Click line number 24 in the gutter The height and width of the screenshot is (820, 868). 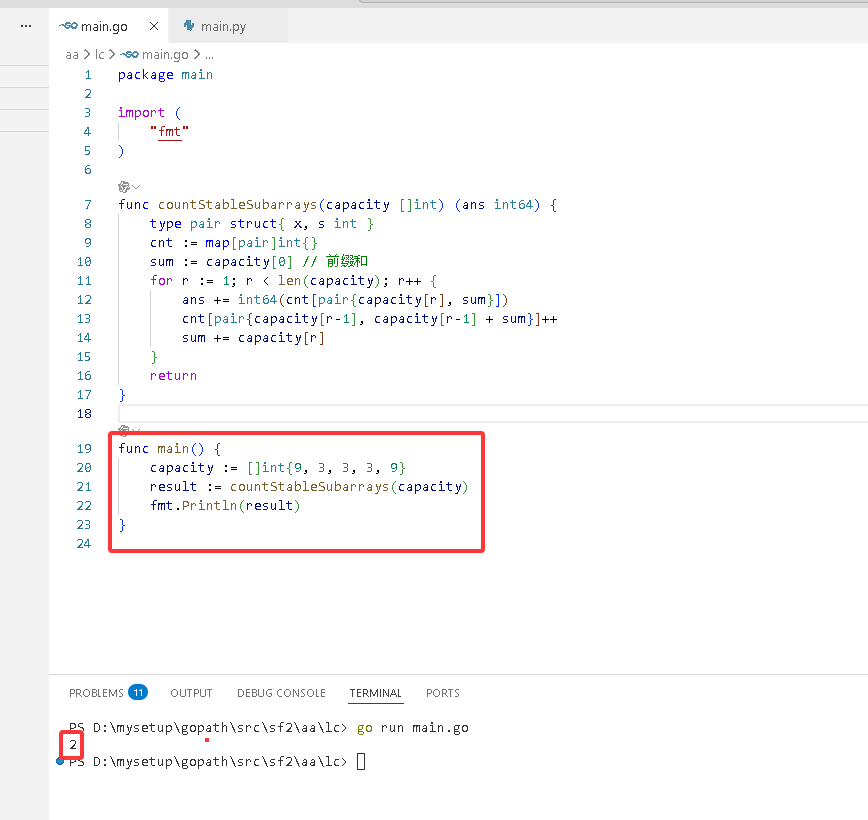coord(84,544)
